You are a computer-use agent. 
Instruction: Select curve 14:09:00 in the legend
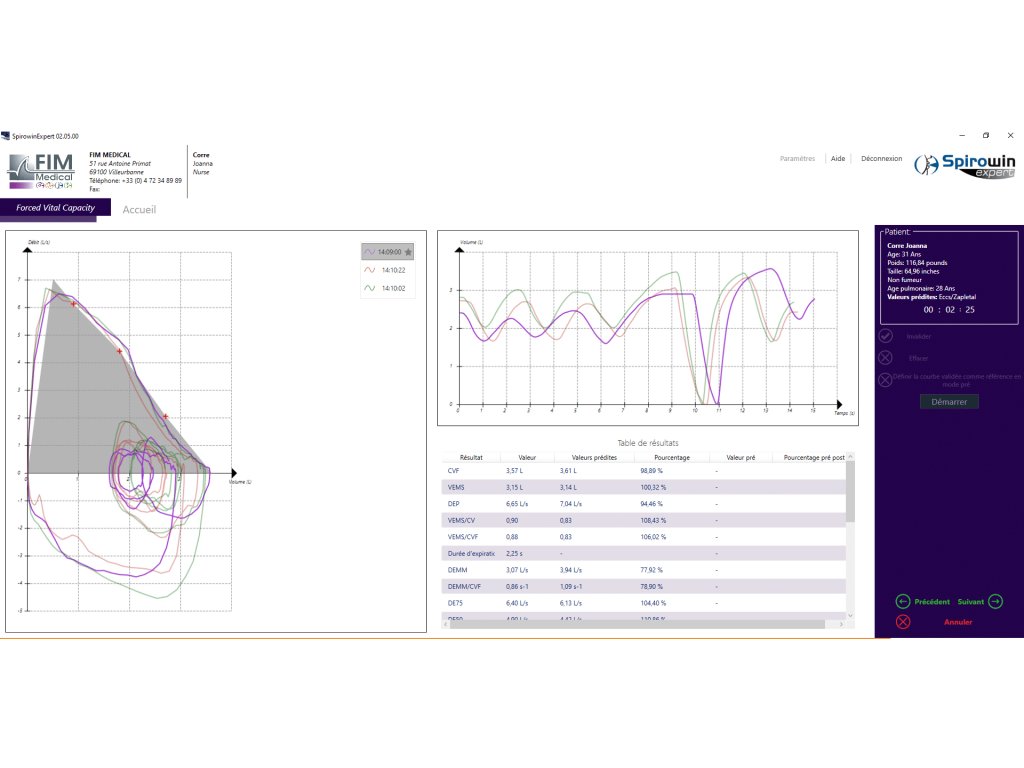[x=388, y=252]
